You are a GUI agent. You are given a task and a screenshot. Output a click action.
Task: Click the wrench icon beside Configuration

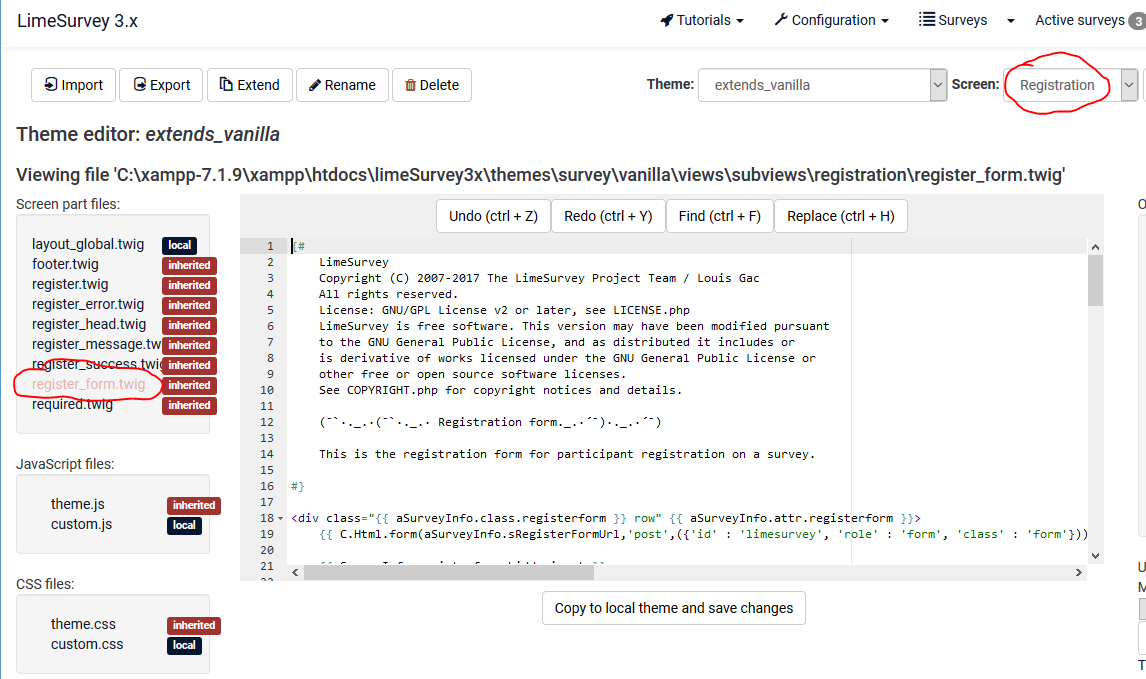(781, 20)
